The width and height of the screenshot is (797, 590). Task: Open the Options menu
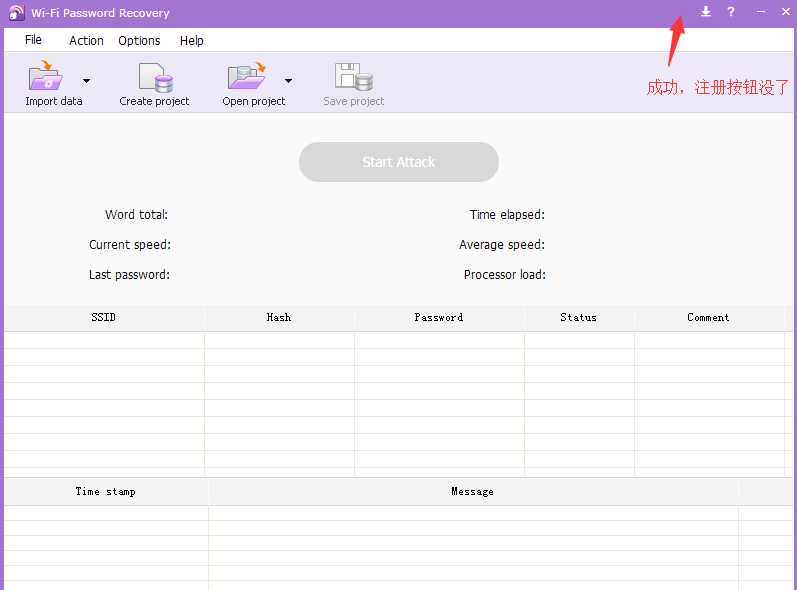pyautogui.click(x=139, y=41)
